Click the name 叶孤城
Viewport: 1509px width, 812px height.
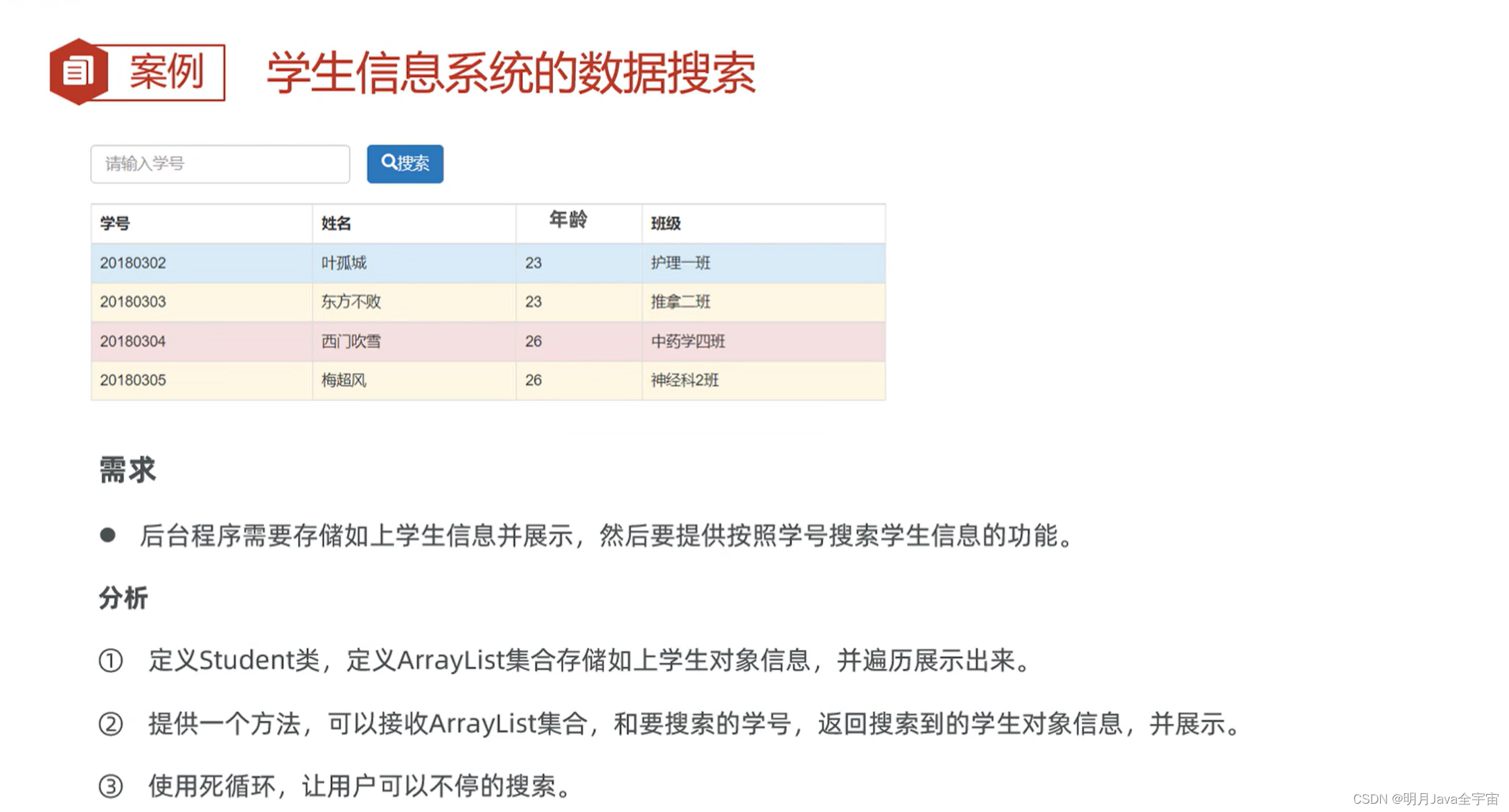[344, 263]
